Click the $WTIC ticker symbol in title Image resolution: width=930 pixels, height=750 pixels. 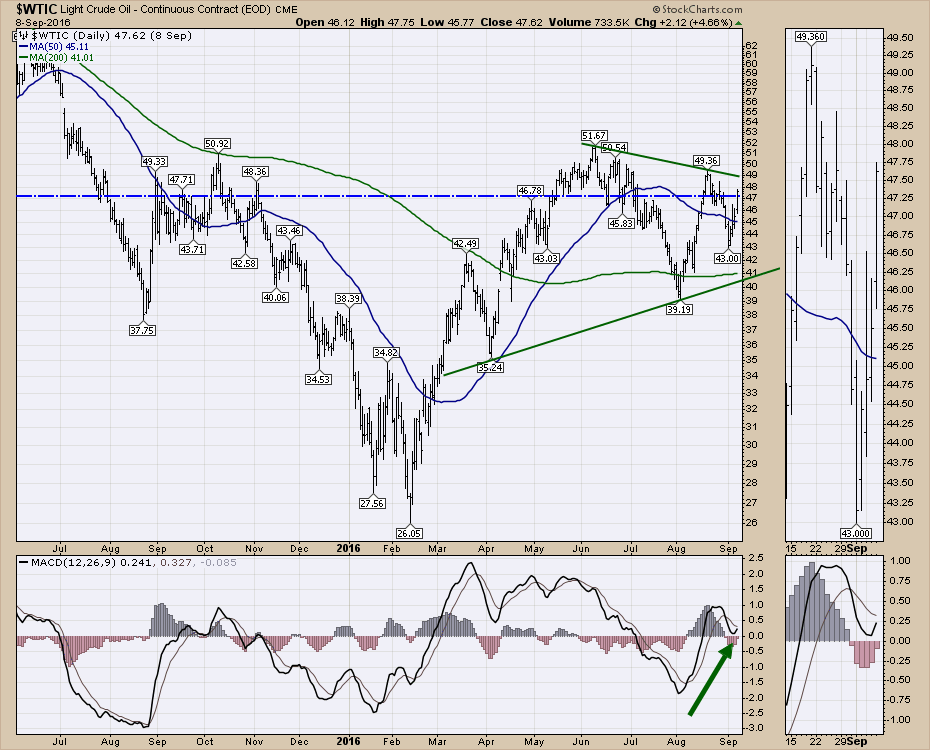[37, 9]
